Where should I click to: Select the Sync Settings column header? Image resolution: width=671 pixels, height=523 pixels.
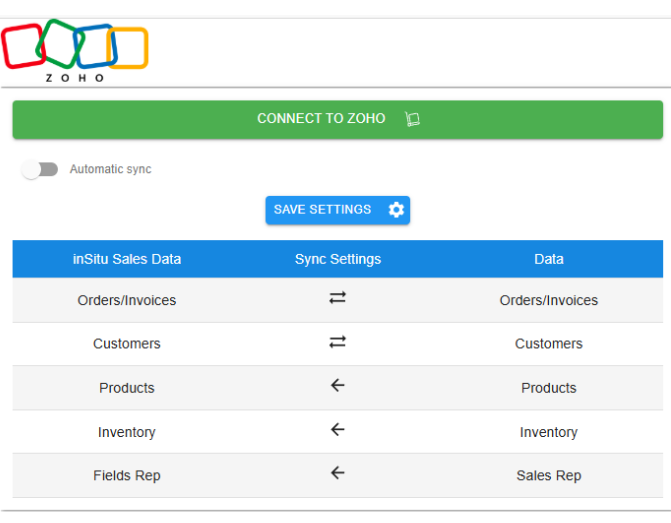(338, 259)
